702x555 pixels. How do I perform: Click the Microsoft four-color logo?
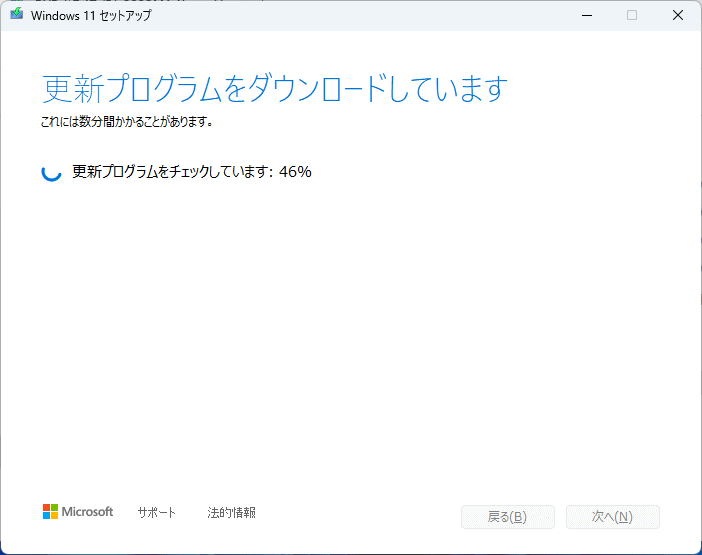click(x=50, y=512)
